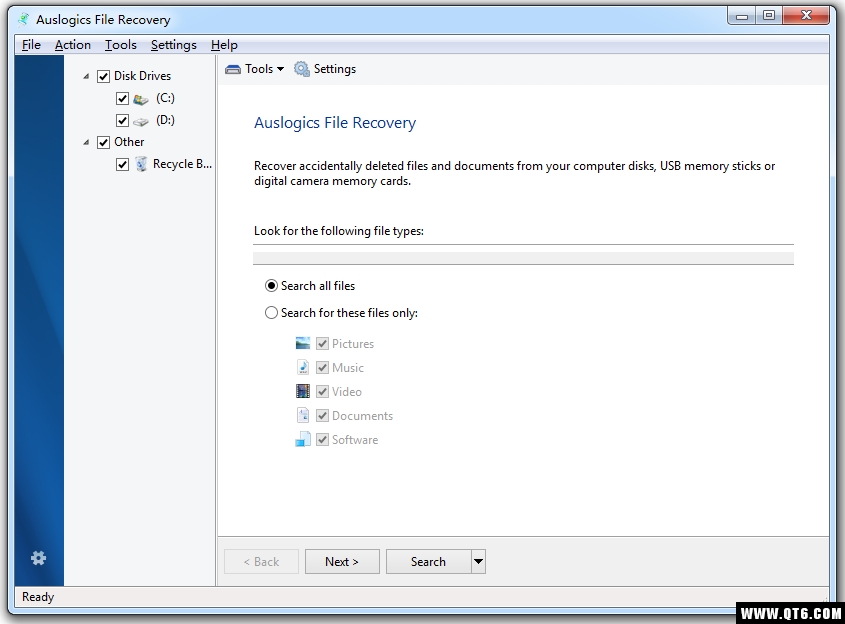Click the Music file type icon
845x624 pixels.
303,367
